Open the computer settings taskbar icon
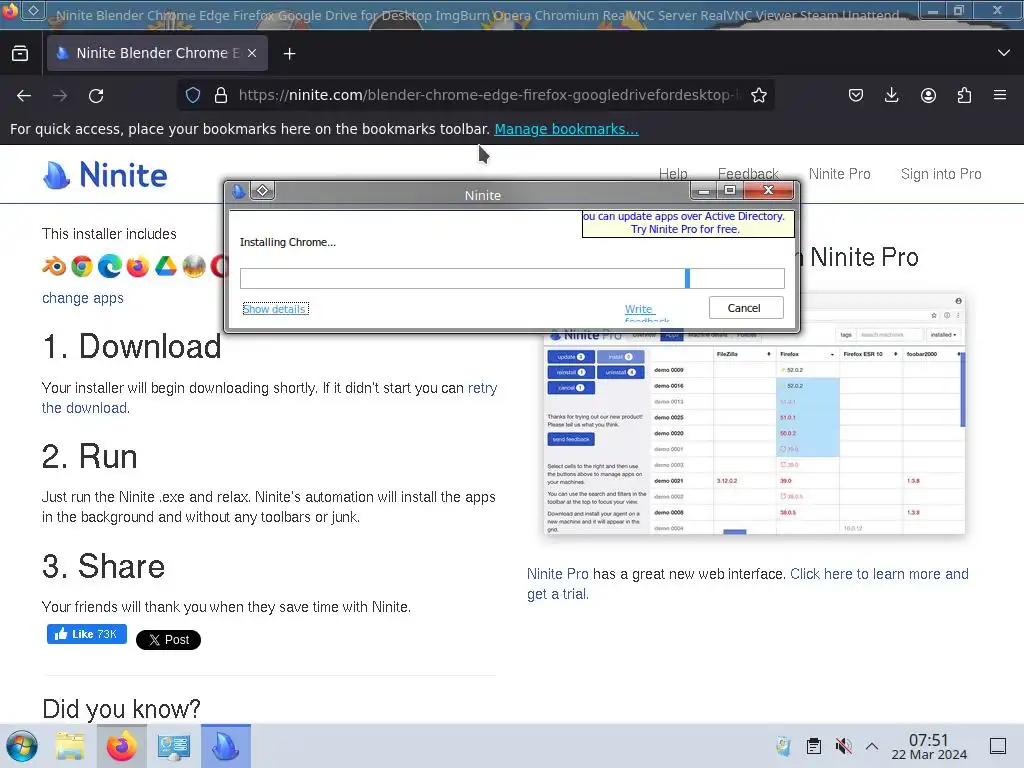 [x=173, y=746]
